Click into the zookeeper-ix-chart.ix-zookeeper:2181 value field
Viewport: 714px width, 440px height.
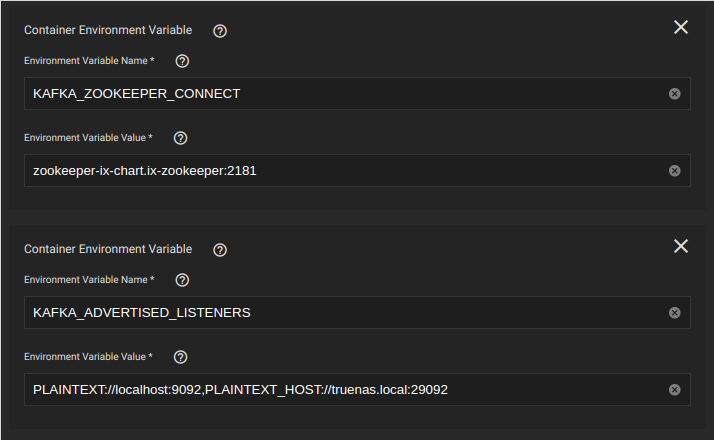click(357, 171)
